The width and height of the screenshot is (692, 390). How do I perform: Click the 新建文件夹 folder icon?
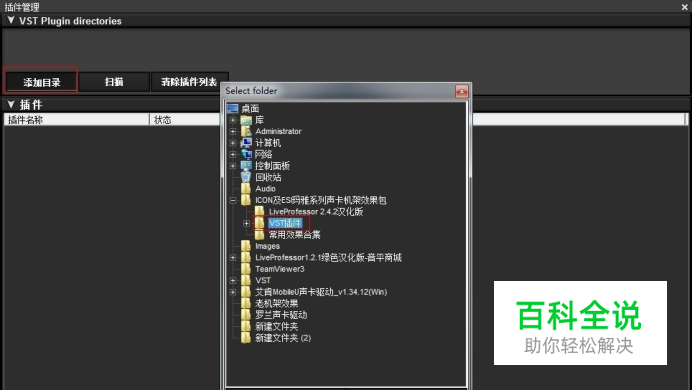tap(246, 326)
